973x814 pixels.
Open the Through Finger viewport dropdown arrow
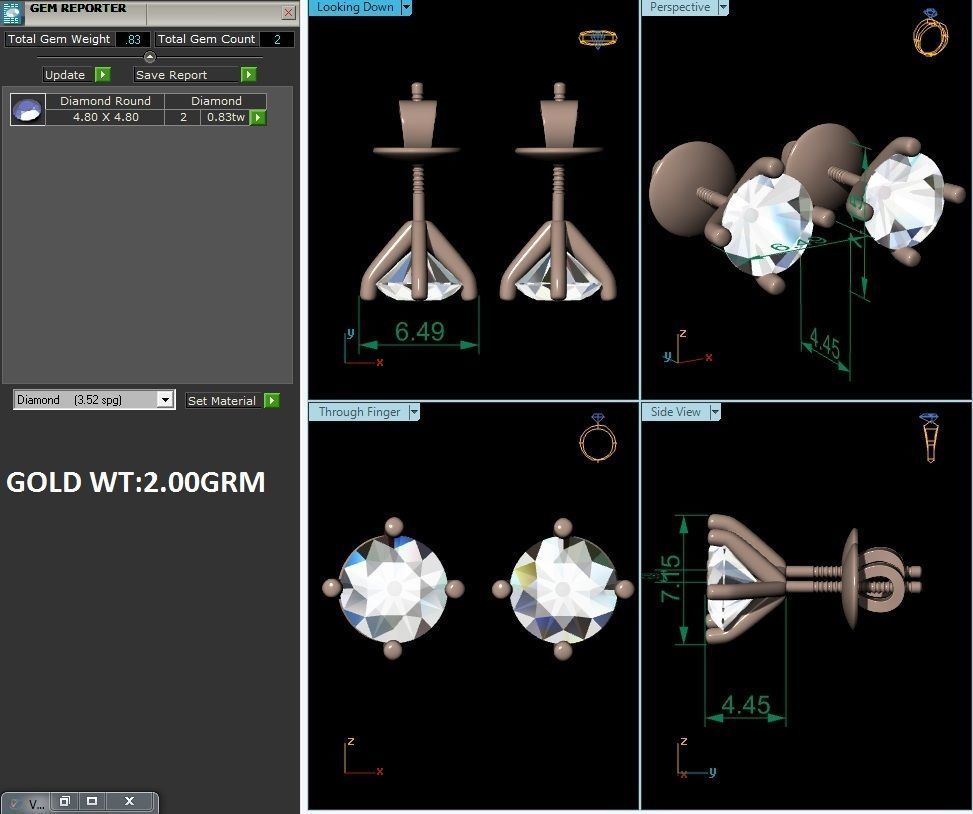[415, 412]
